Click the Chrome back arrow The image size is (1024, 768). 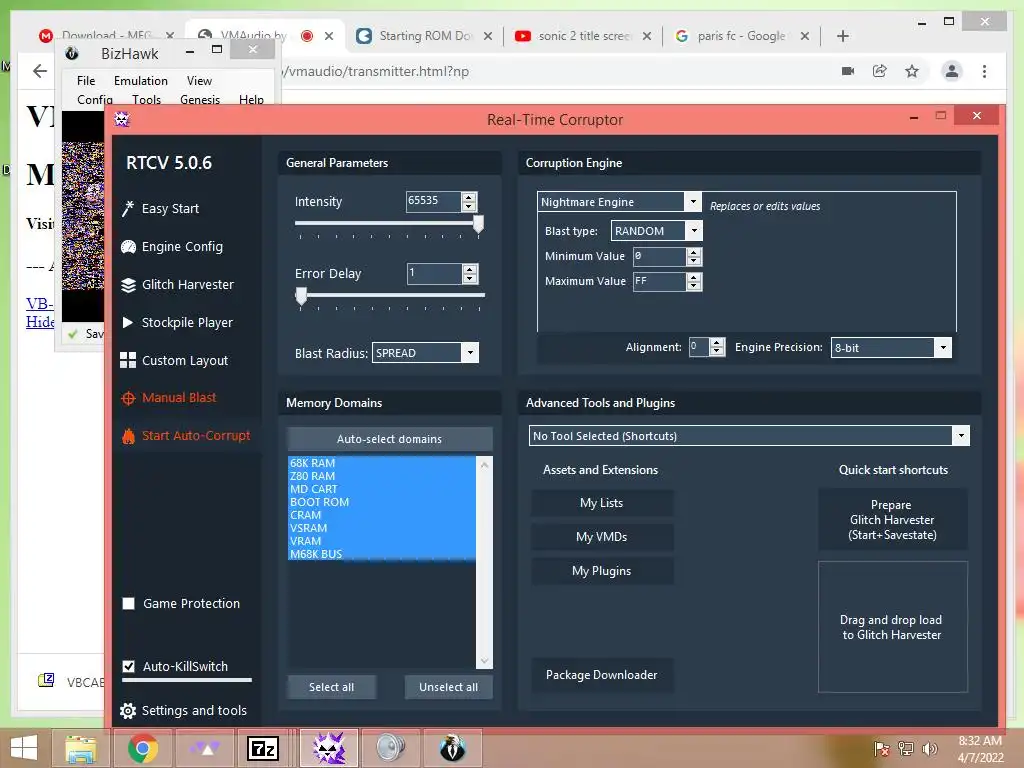point(40,71)
